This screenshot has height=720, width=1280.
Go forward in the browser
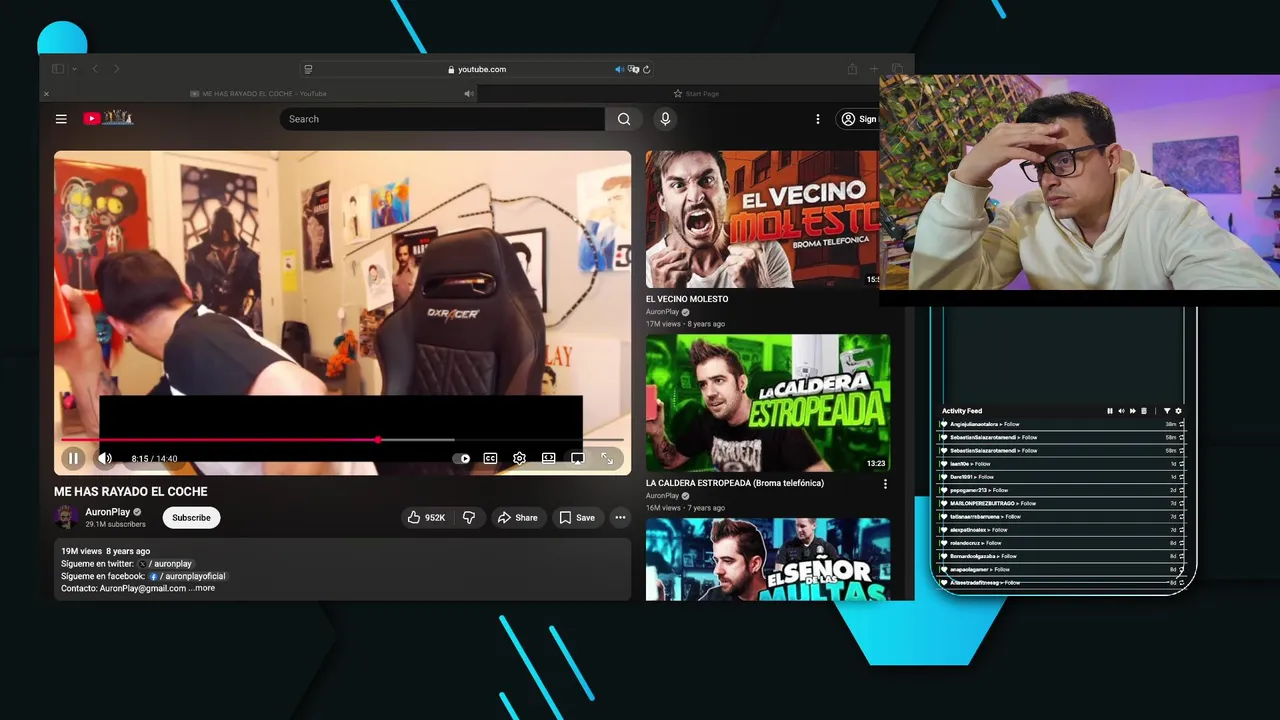tap(116, 69)
